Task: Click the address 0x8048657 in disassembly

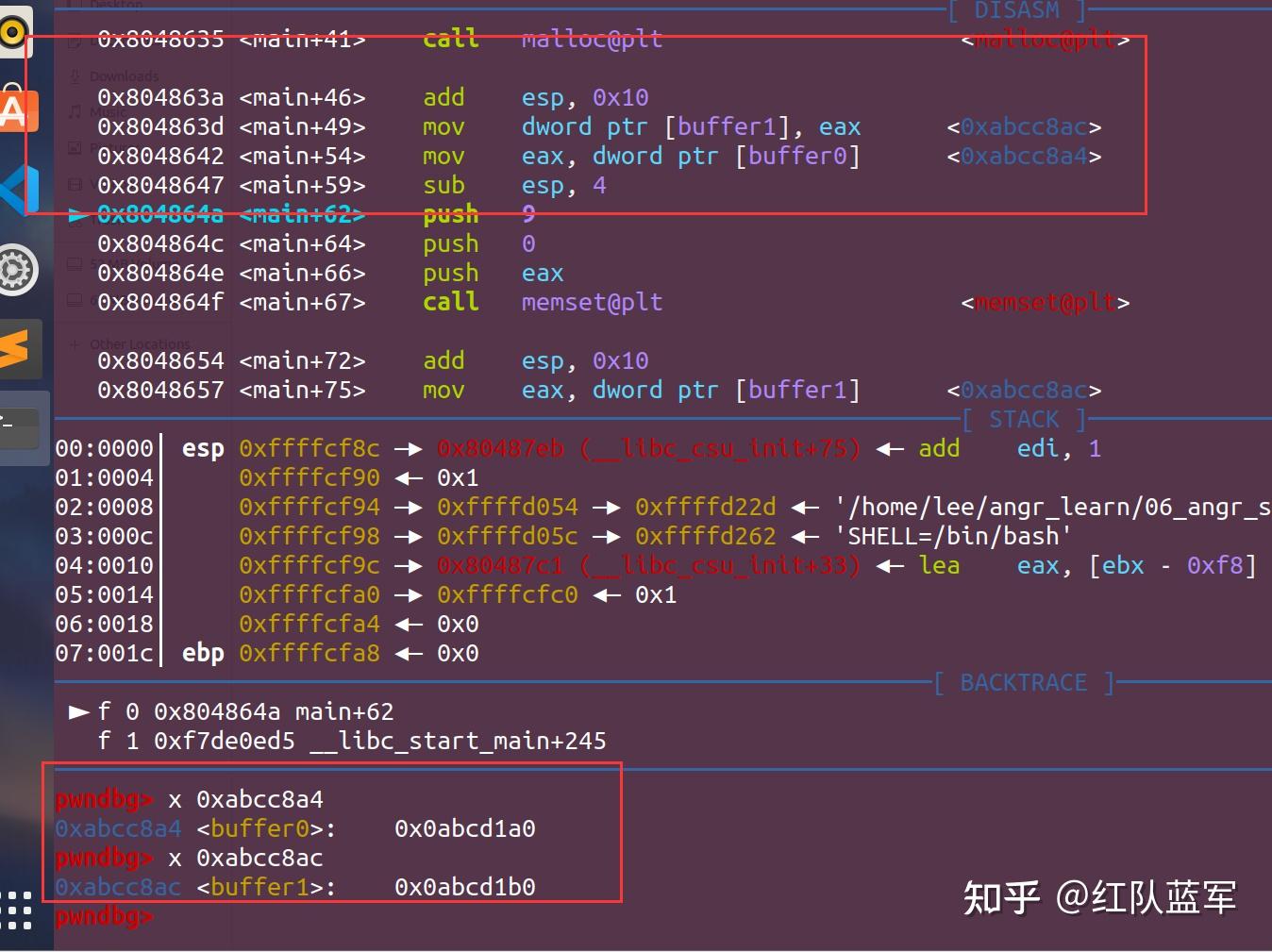Action: 160,390
